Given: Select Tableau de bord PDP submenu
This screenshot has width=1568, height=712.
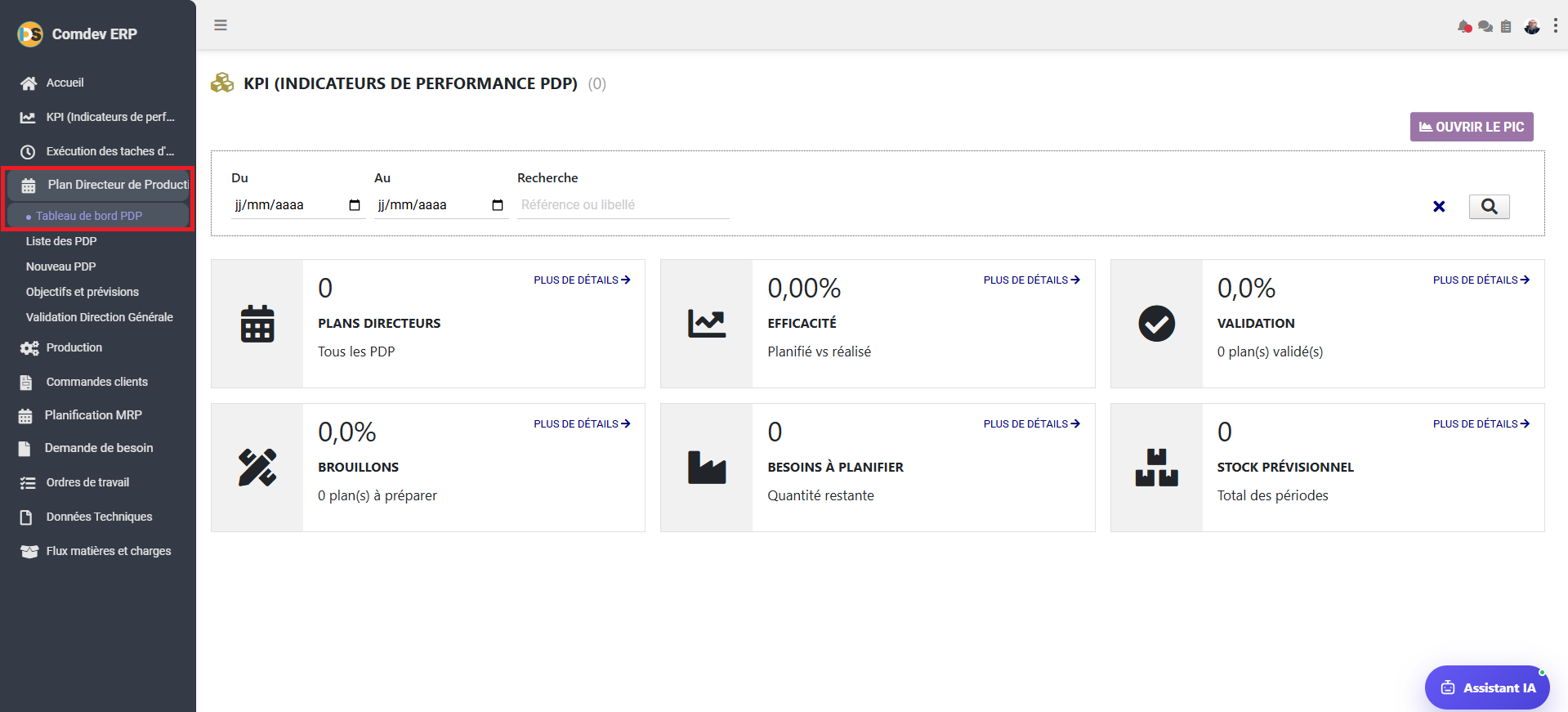Looking at the screenshot, I should [98, 216].
